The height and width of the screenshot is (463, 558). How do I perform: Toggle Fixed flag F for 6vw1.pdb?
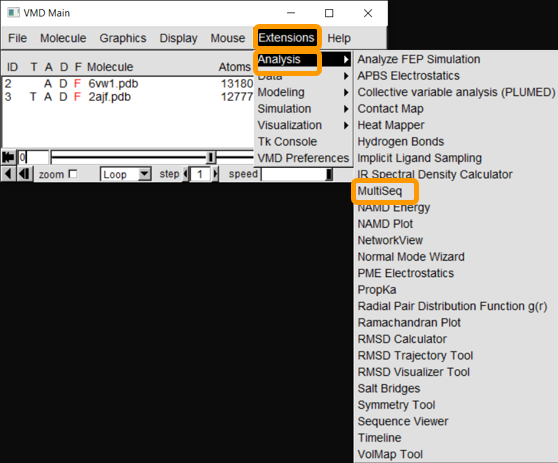pyautogui.click(x=77, y=84)
